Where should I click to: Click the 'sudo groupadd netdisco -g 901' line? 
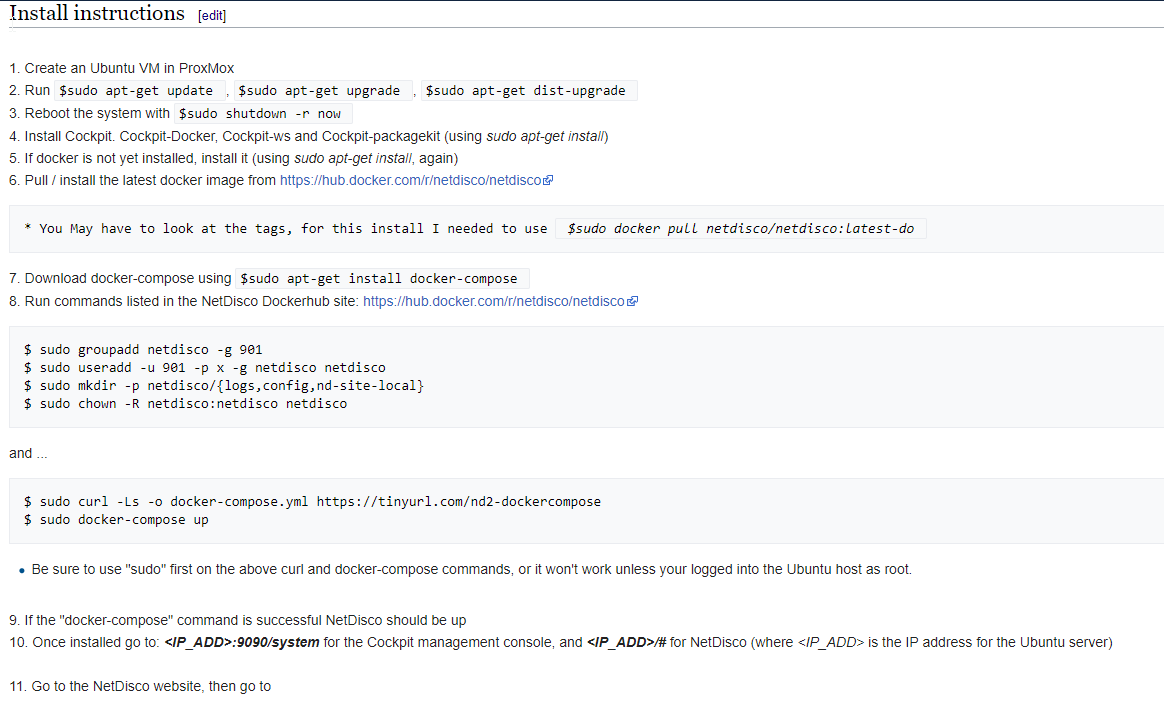click(x=143, y=350)
